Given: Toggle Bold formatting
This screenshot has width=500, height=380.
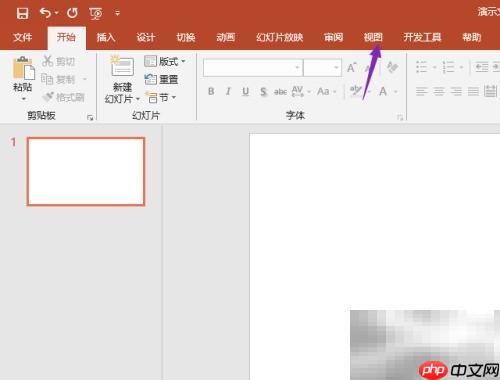Looking at the screenshot, I should [211, 91].
